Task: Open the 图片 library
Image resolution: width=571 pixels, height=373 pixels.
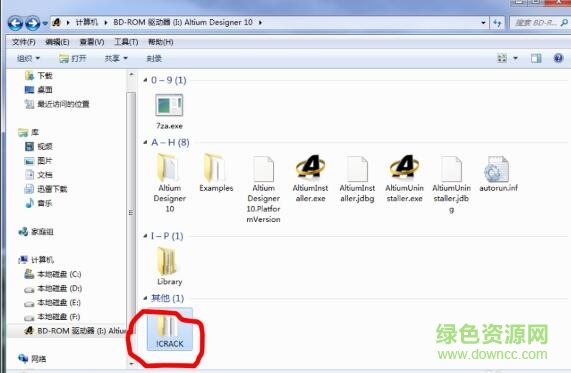Action: coord(39,161)
